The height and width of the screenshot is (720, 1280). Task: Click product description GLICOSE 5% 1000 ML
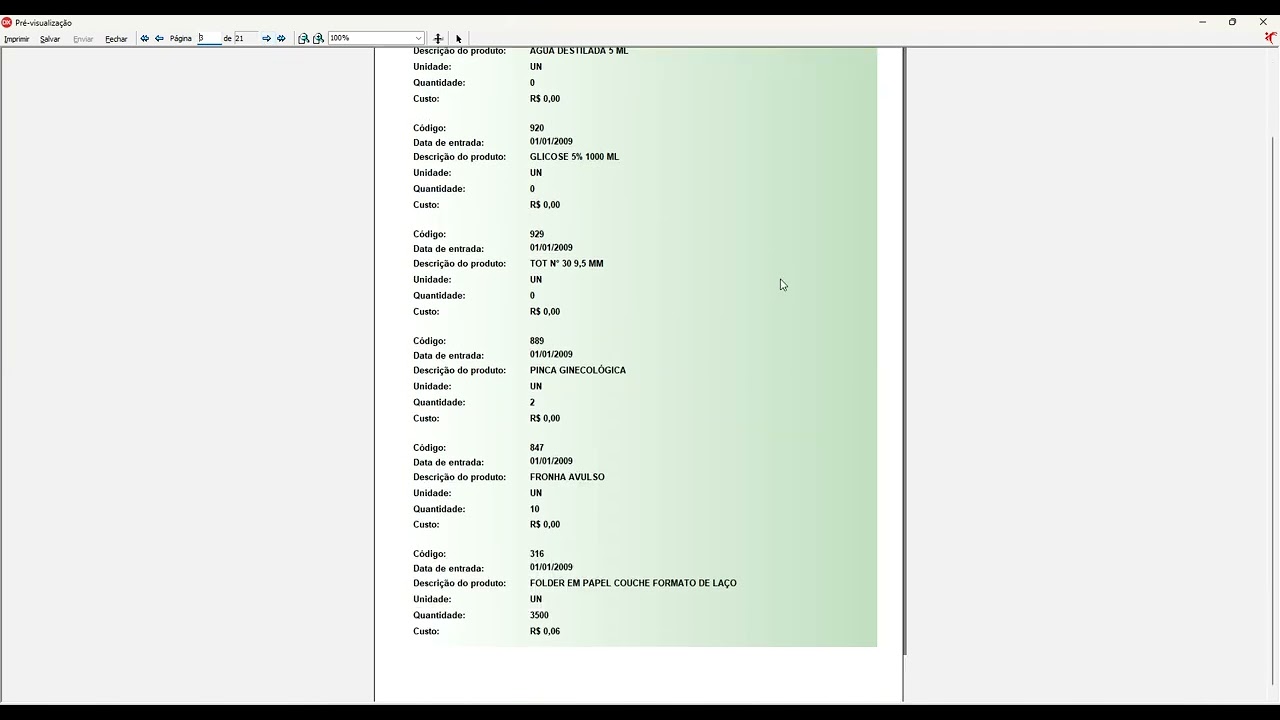tap(574, 157)
